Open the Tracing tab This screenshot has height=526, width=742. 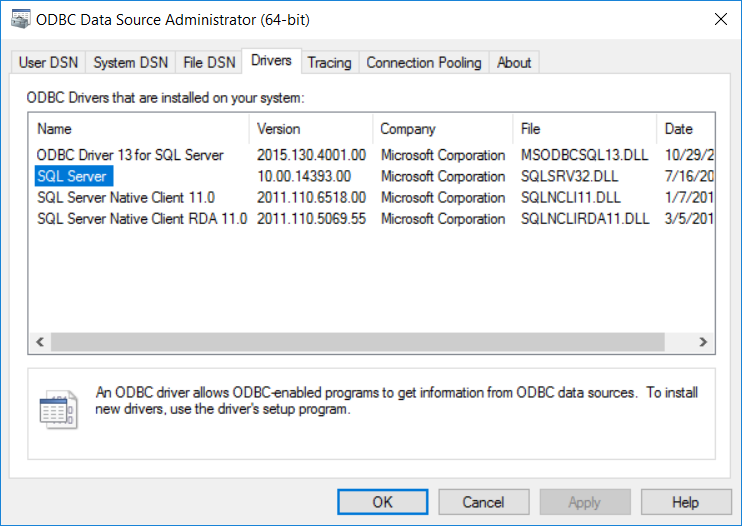pyautogui.click(x=329, y=62)
